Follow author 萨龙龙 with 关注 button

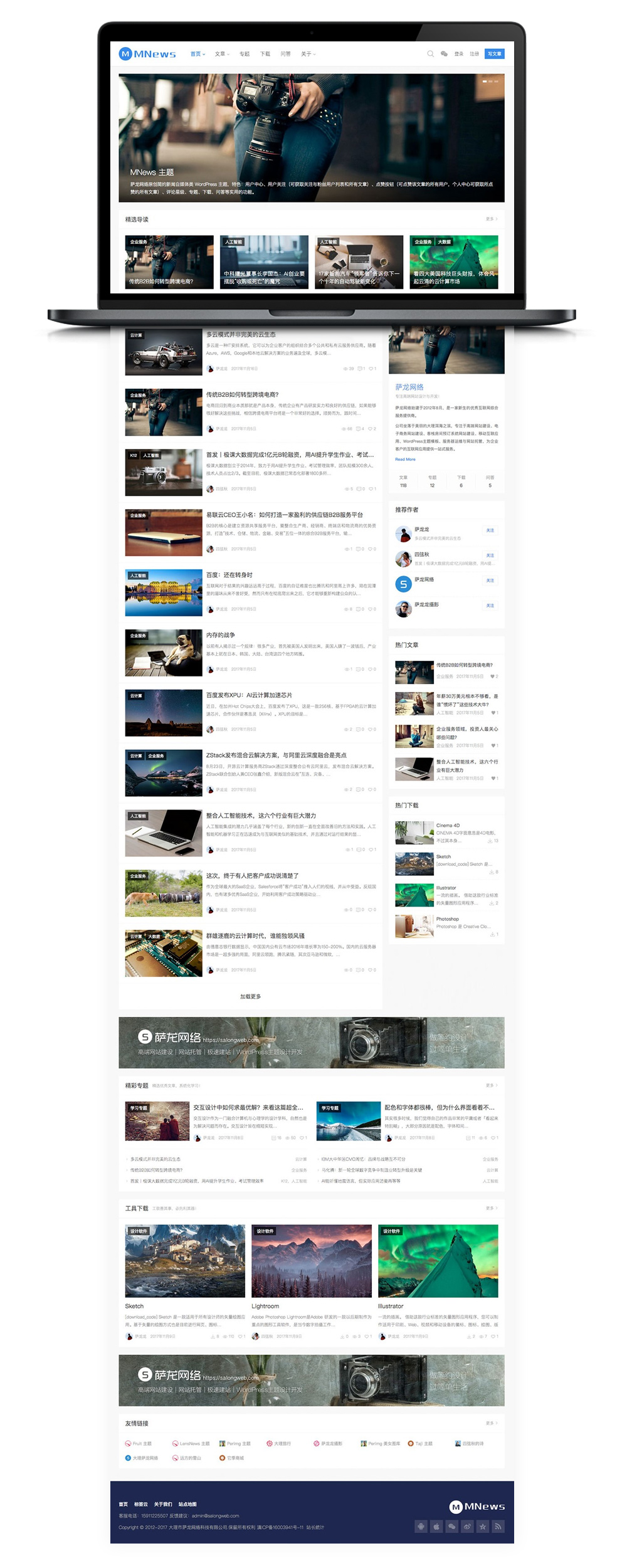(x=490, y=530)
